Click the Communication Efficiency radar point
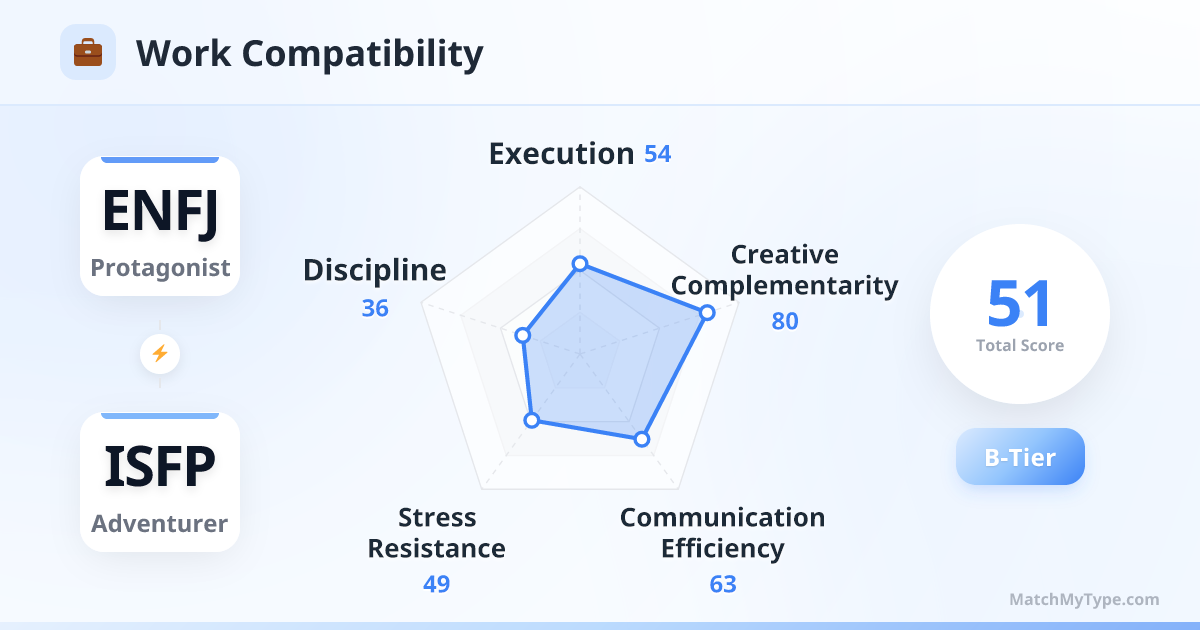This screenshot has width=1200, height=630. pos(642,439)
